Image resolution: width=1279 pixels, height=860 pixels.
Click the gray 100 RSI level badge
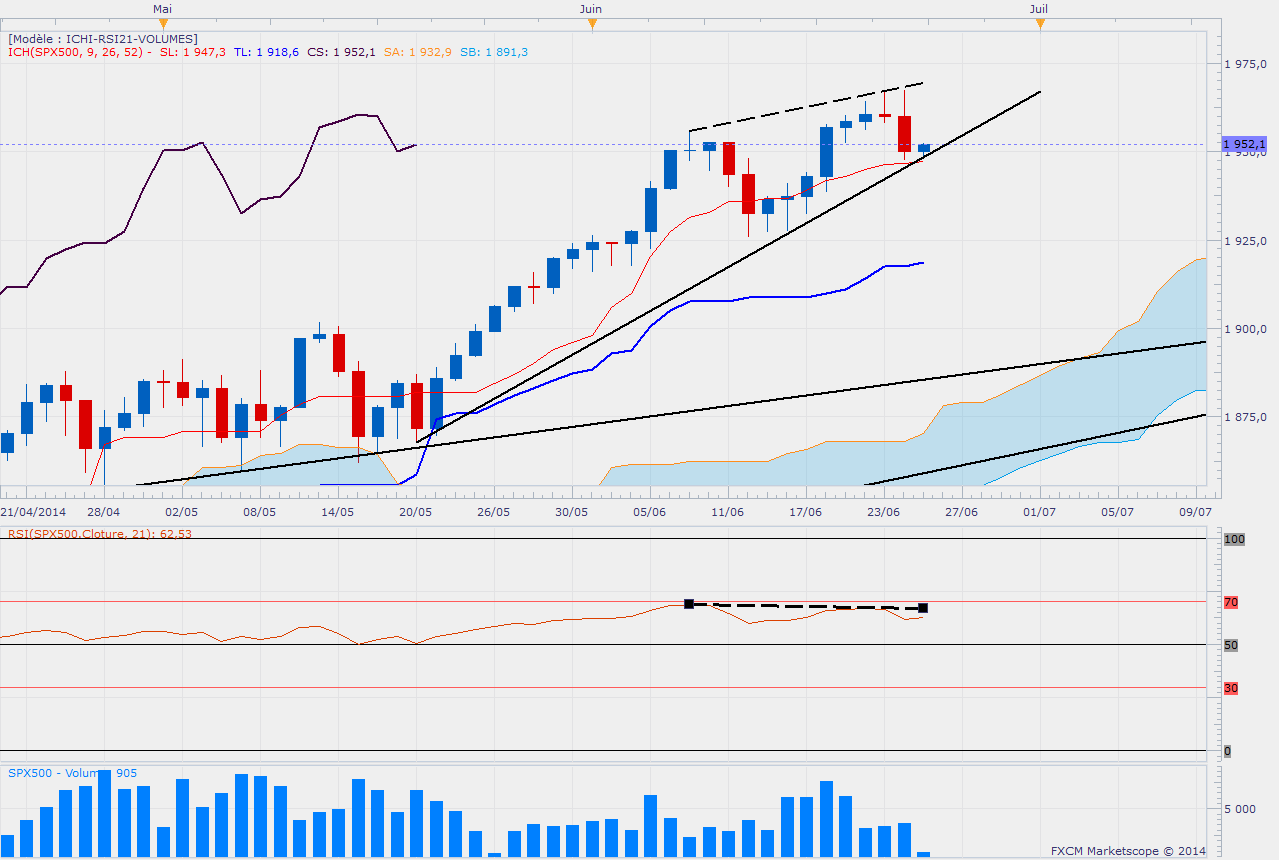tap(1233, 539)
